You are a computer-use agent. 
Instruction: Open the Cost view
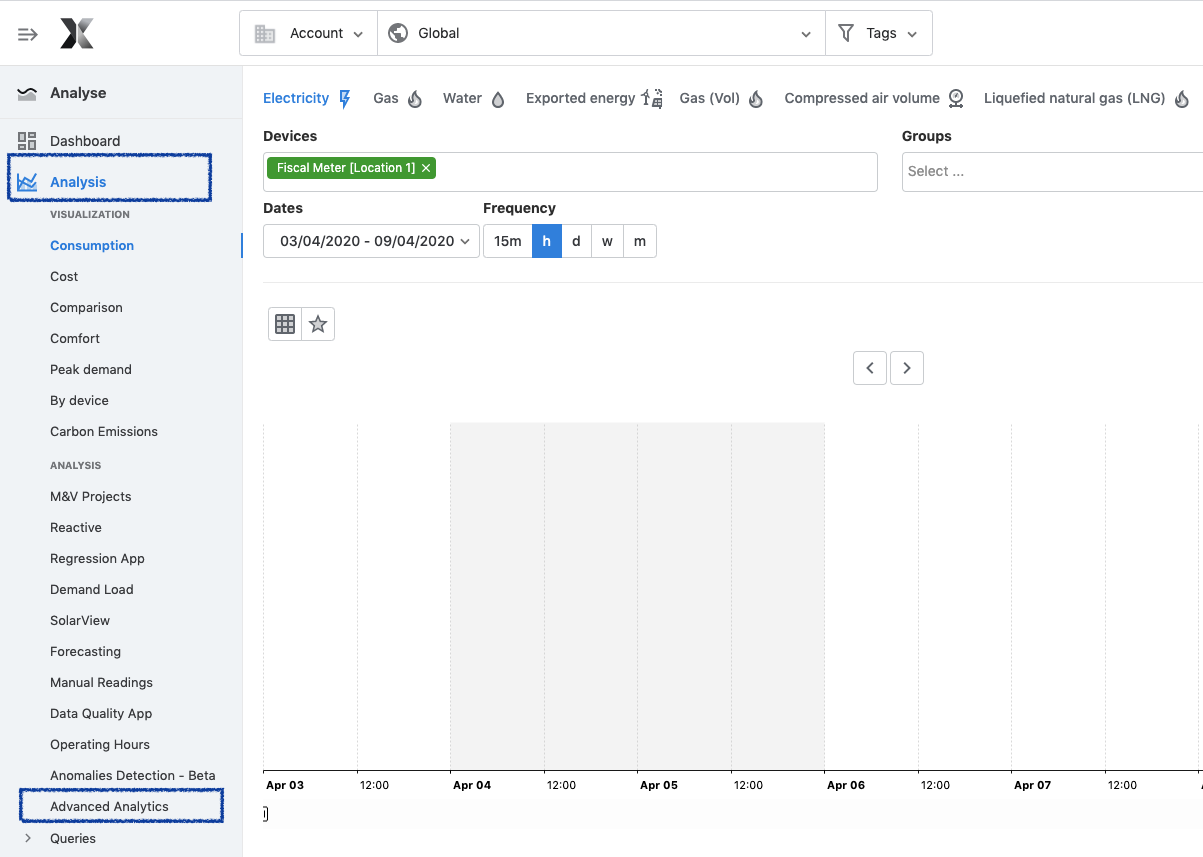[x=64, y=276]
